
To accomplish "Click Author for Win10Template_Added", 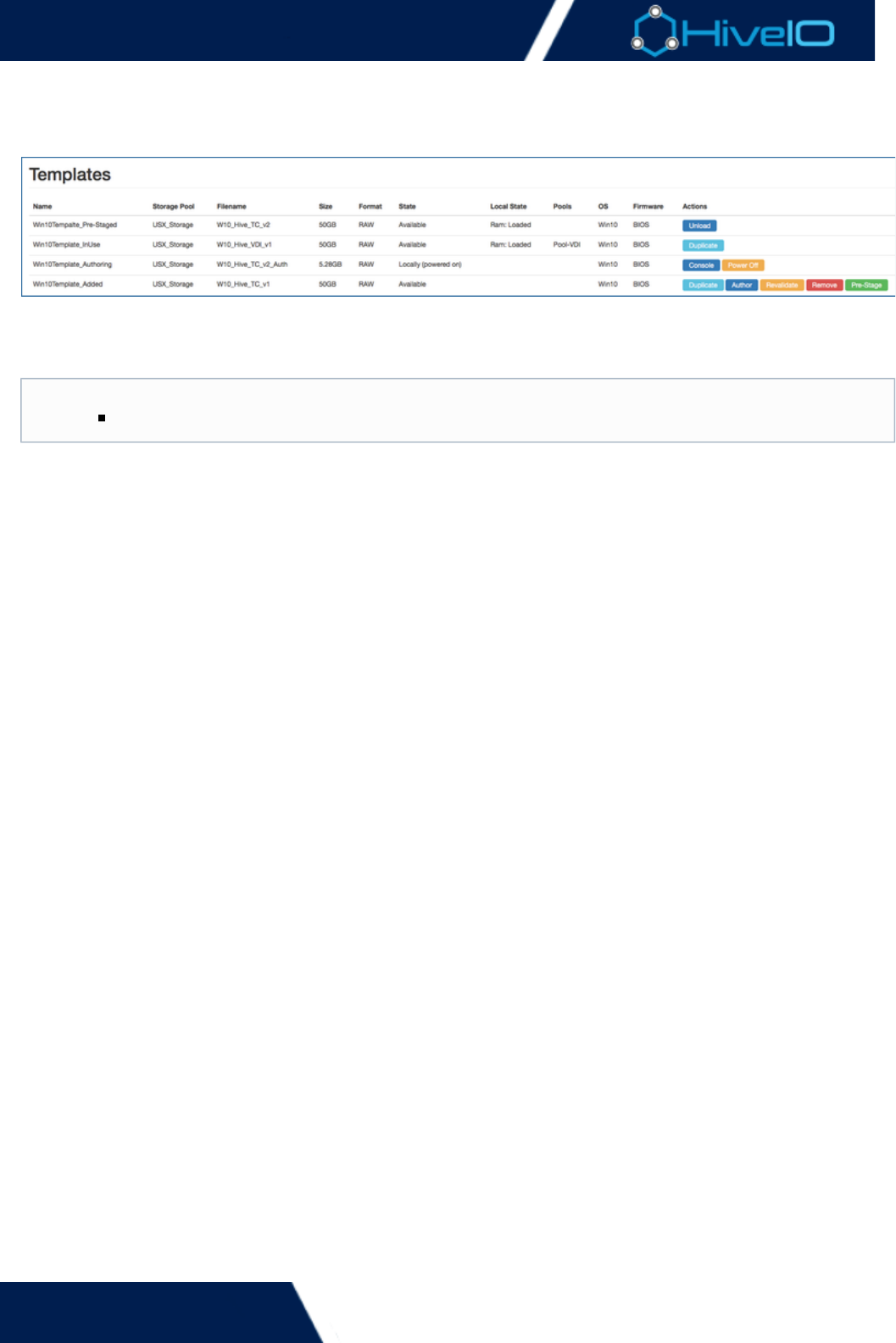I will point(742,285).
